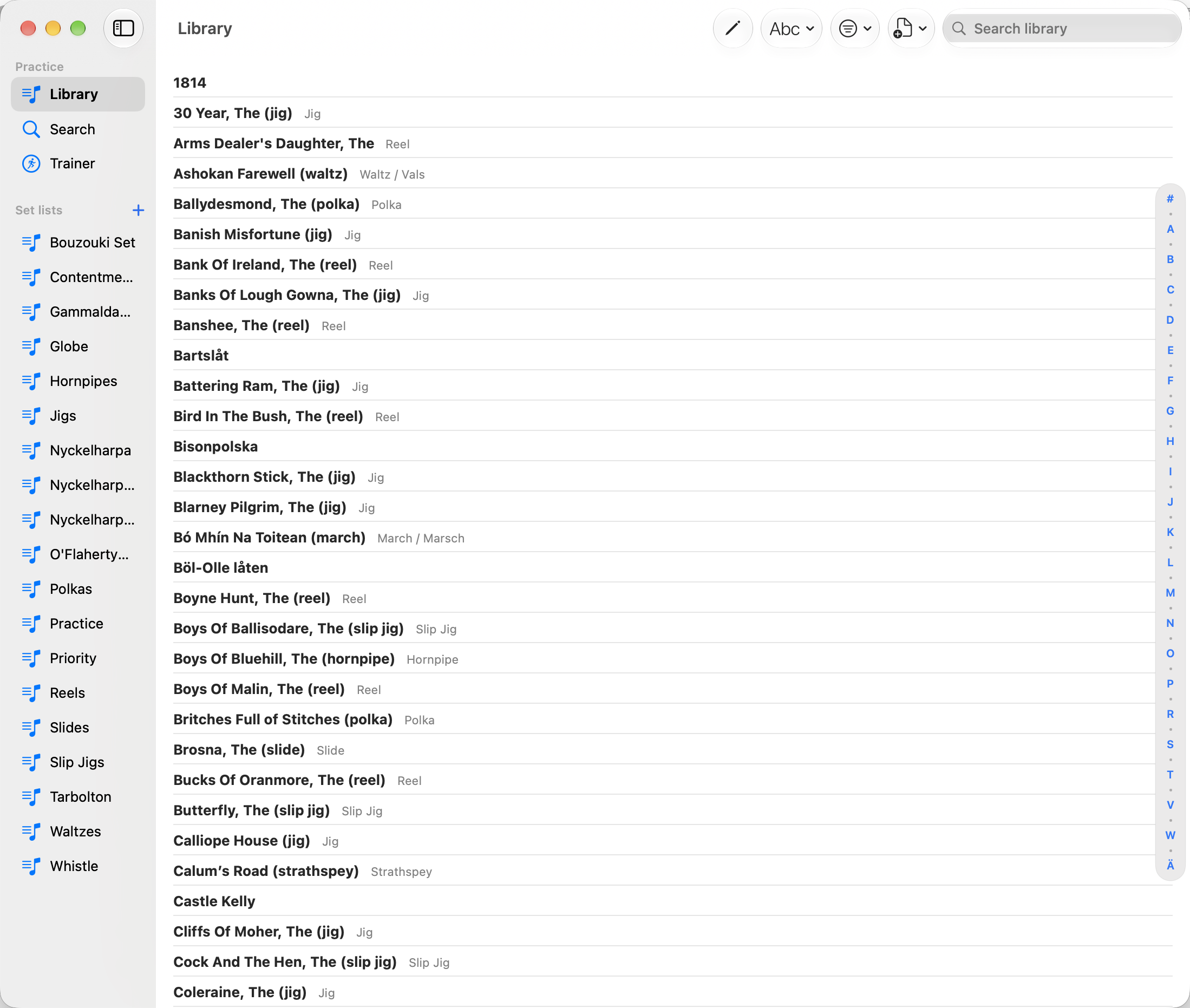Jump to letter W in the index

click(x=1170, y=835)
